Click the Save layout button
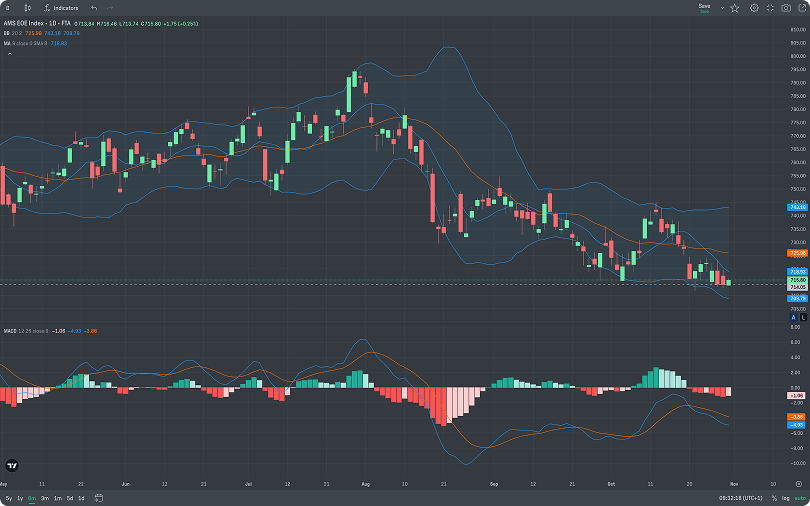This screenshot has height=506, width=810. [704, 7]
